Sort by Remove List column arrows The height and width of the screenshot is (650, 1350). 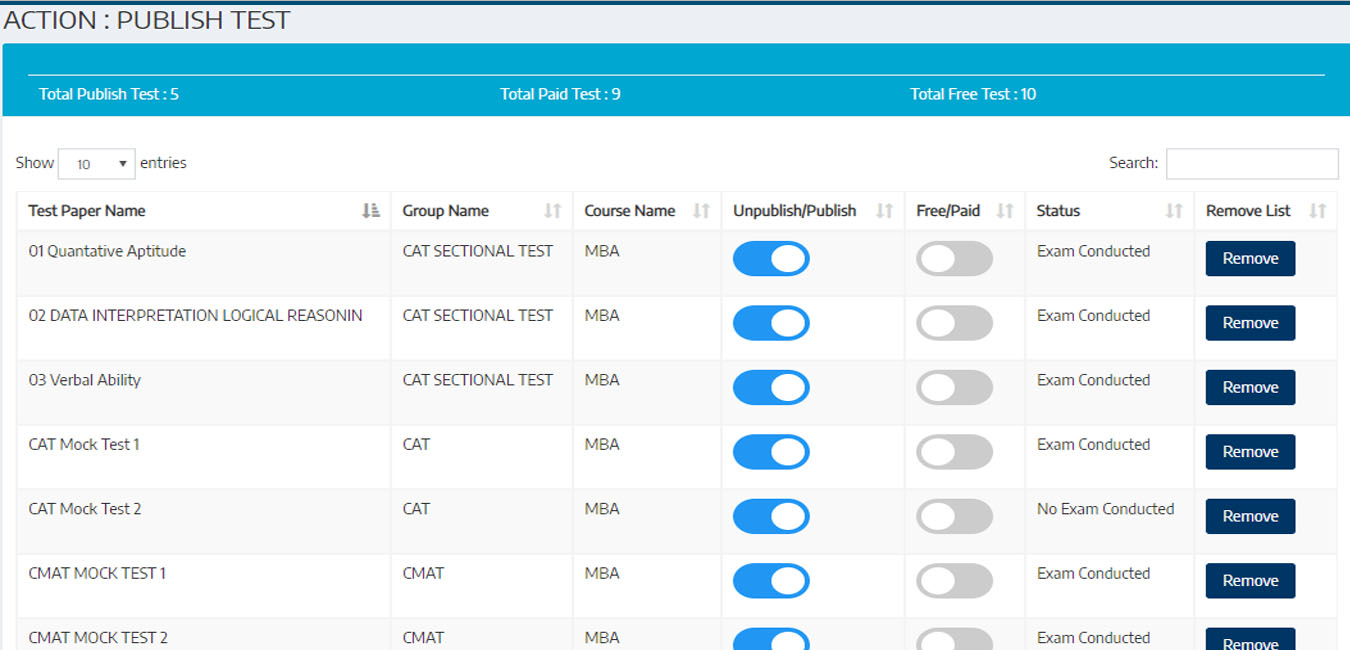pos(1317,211)
